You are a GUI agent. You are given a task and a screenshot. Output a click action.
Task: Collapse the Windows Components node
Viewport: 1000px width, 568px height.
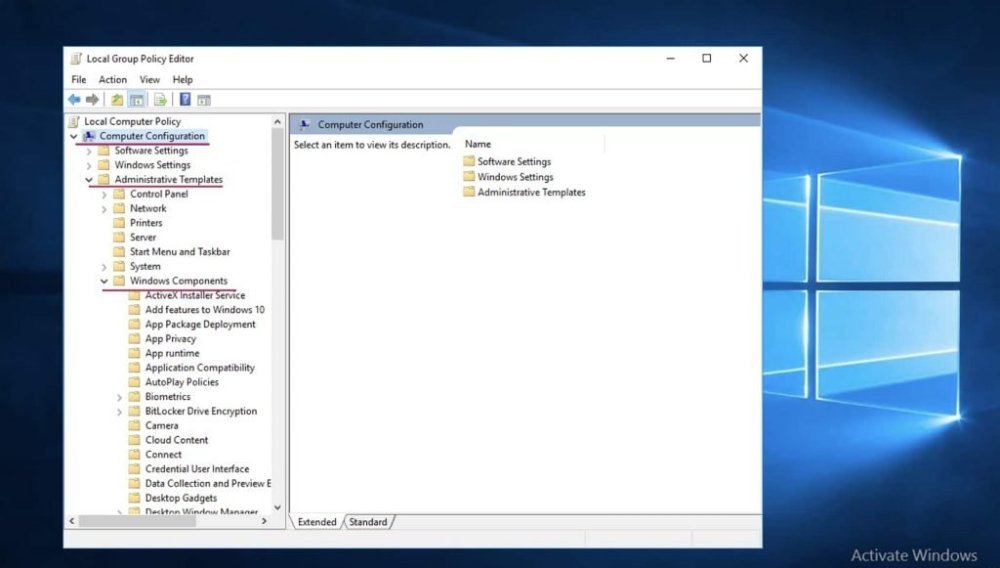[x=104, y=281]
